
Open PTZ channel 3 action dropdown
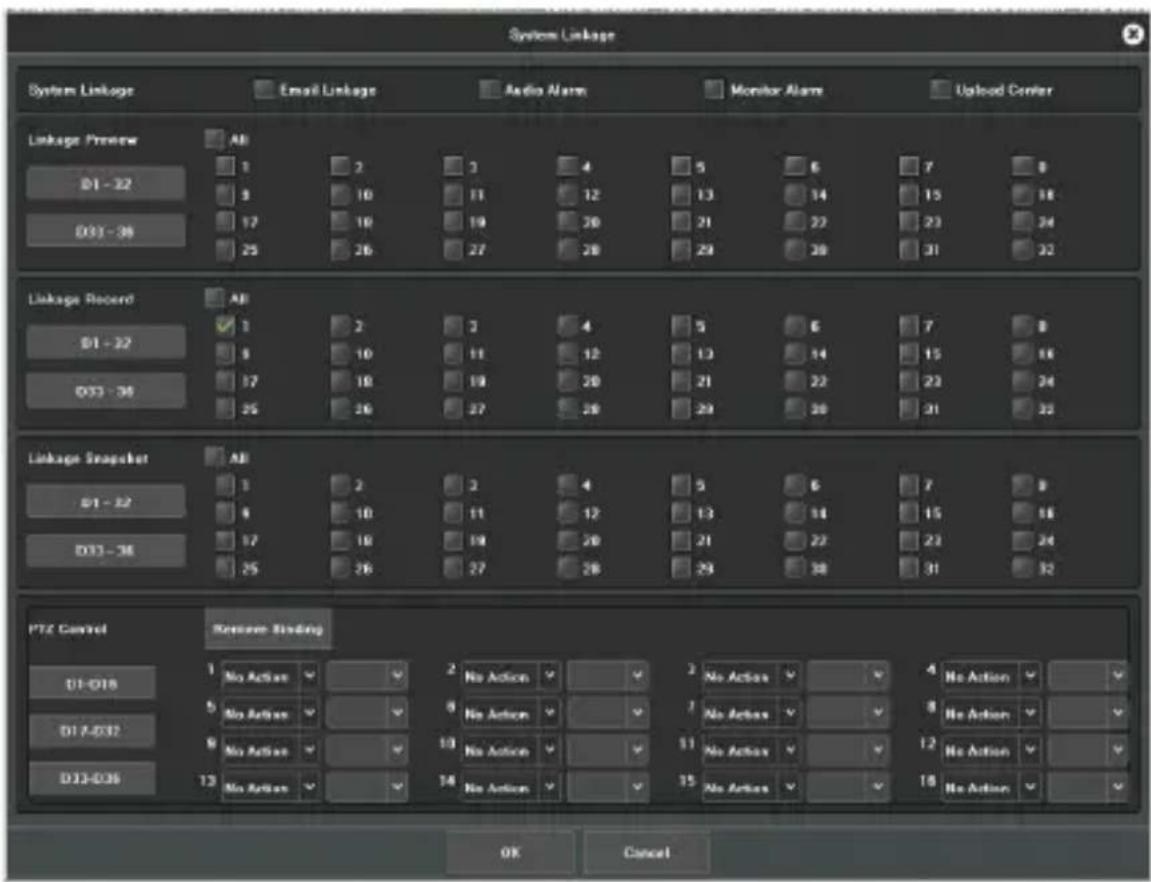tap(750, 677)
